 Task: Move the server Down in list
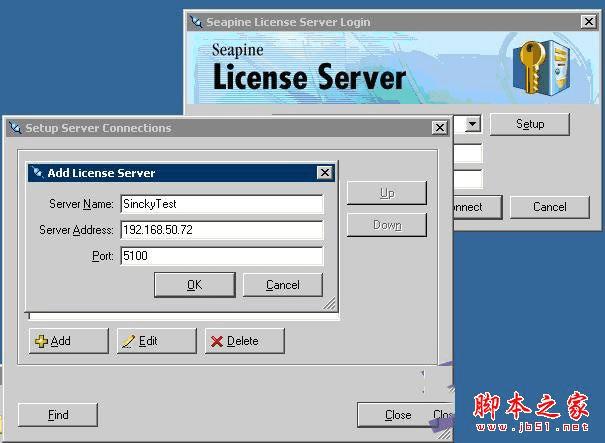click(x=387, y=225)
